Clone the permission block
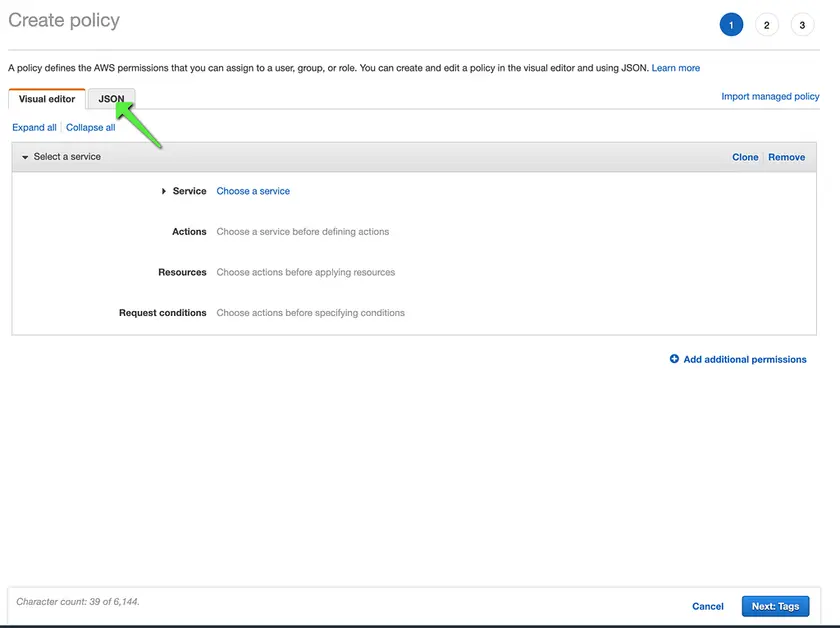Viewport: 840px width, 628px height. (745, 157)
